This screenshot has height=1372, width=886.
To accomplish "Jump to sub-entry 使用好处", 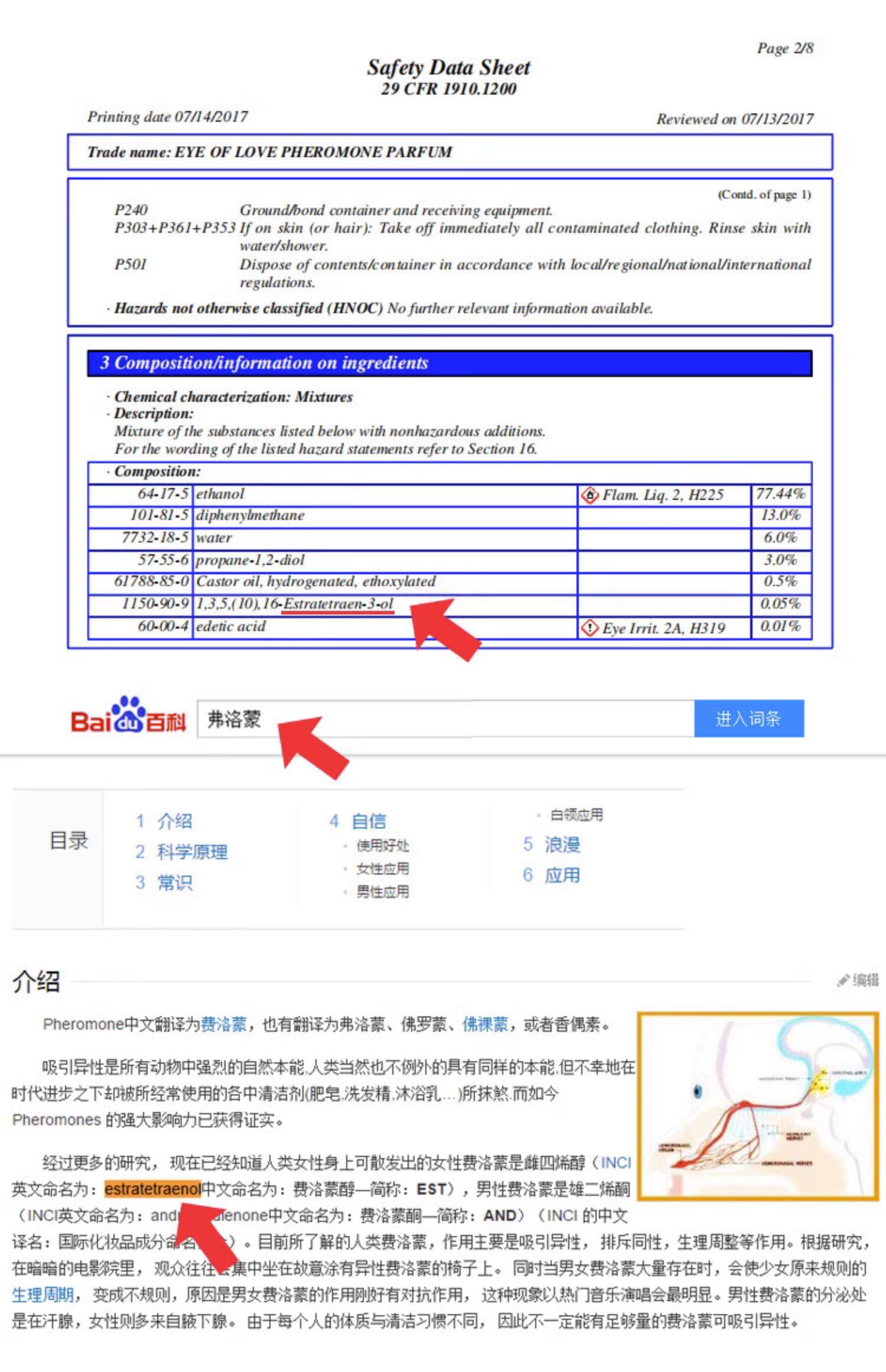I will click(382, 846).
